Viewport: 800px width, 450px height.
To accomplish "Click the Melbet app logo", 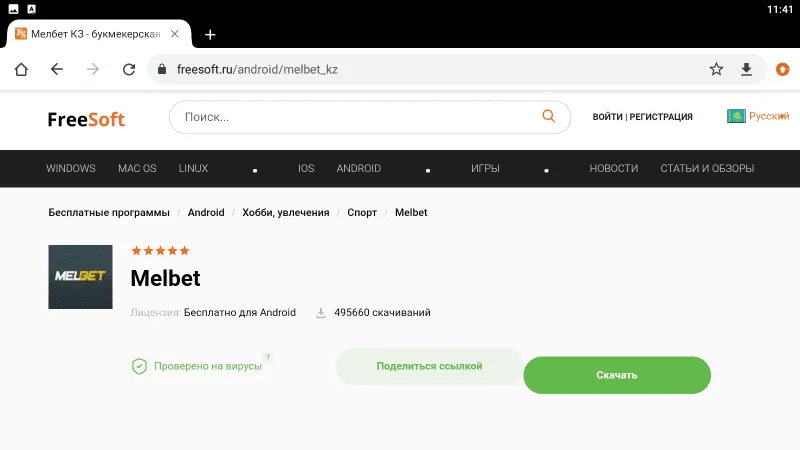I will (x=81, y=276).
